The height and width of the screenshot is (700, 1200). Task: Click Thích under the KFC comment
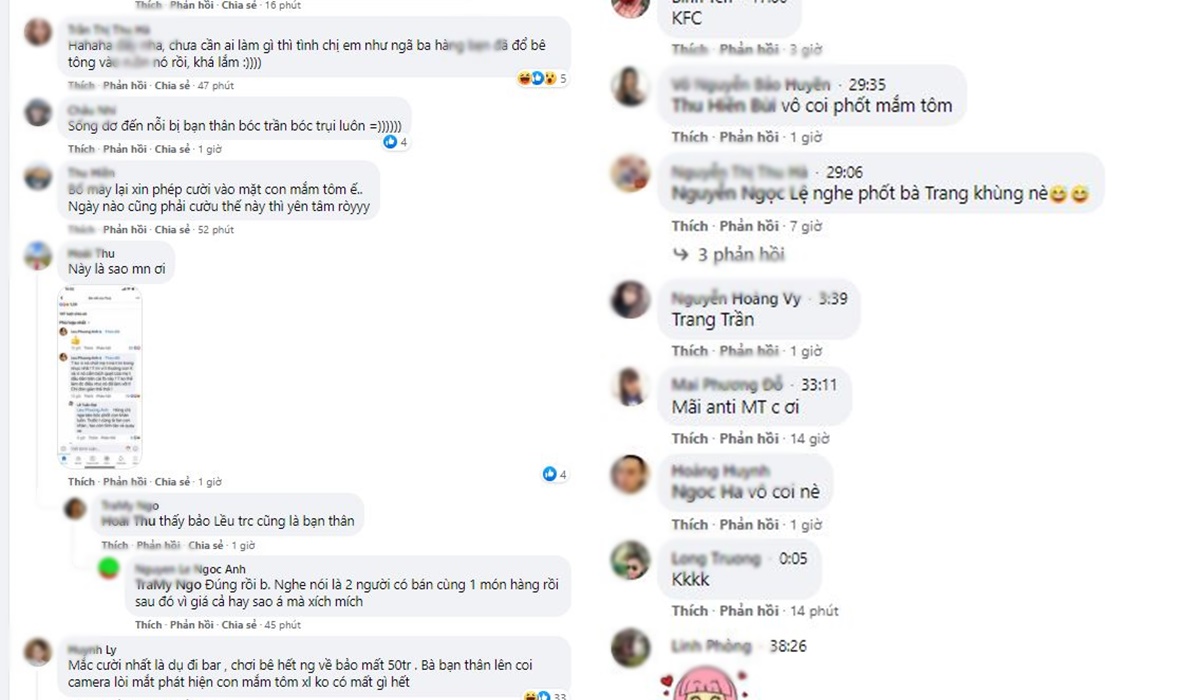(689, 49)
